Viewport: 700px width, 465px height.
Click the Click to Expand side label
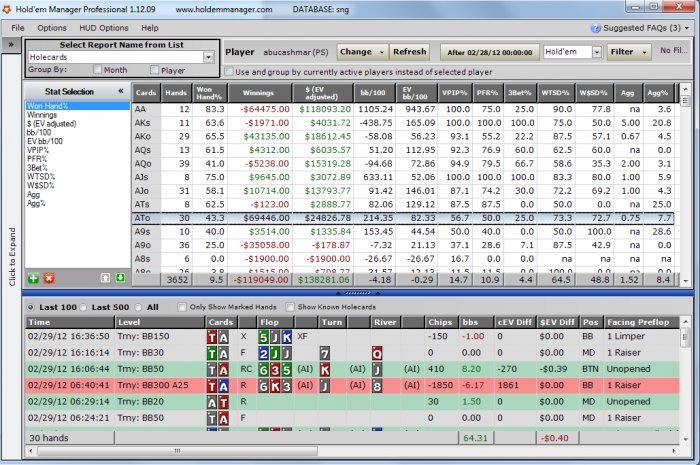(12, 257)
